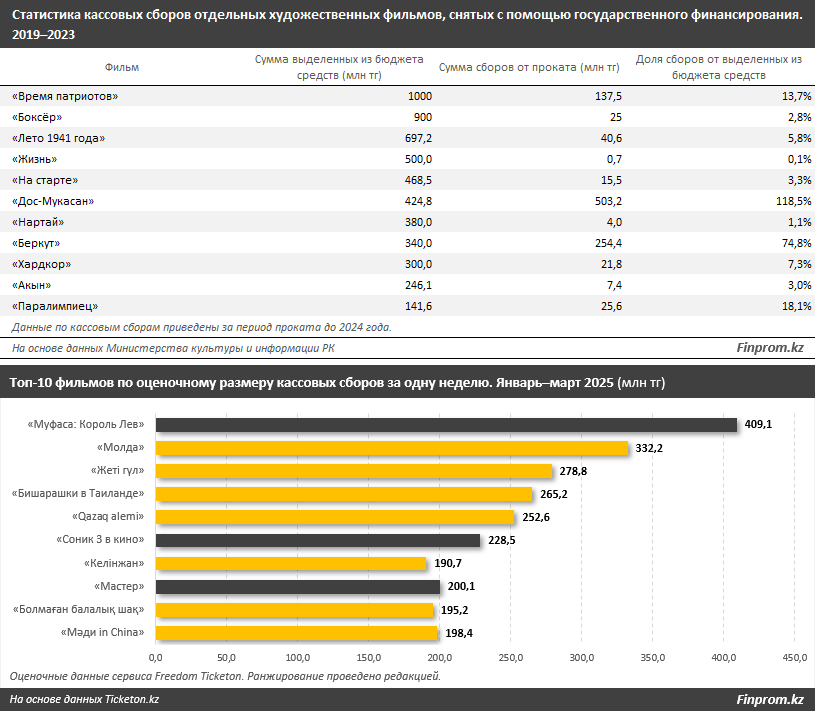Click the dark «Соник 3 в кино» bar
This screenshot has height=711, width=815.
tap(317, 540)
